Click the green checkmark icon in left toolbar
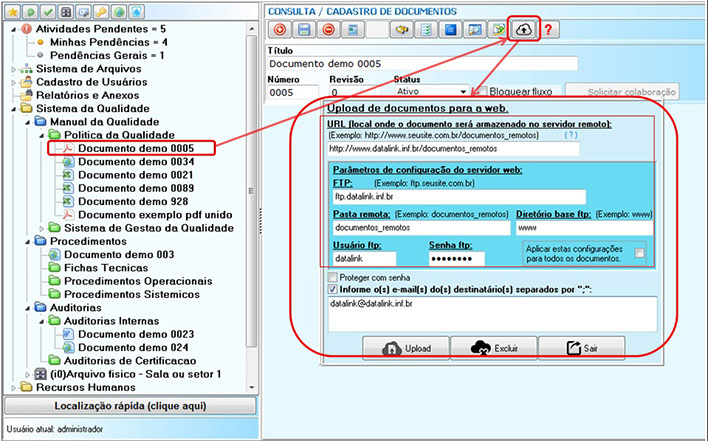 [49, 10]
